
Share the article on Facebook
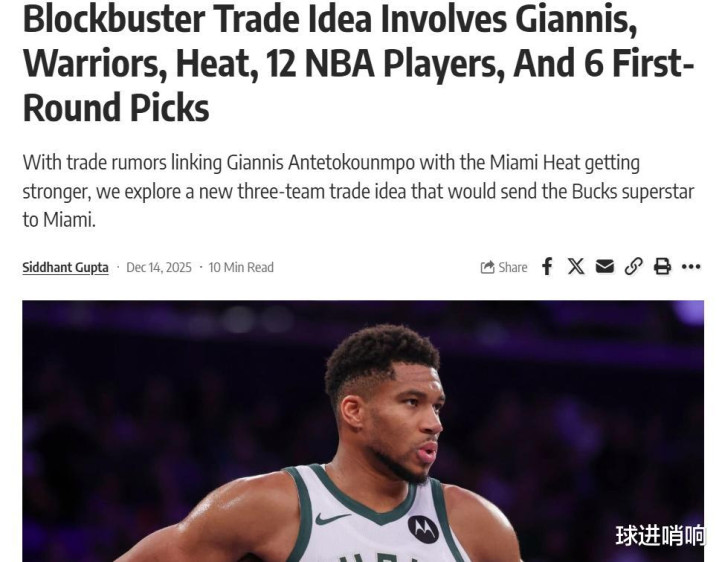click(x=547, y=266)
